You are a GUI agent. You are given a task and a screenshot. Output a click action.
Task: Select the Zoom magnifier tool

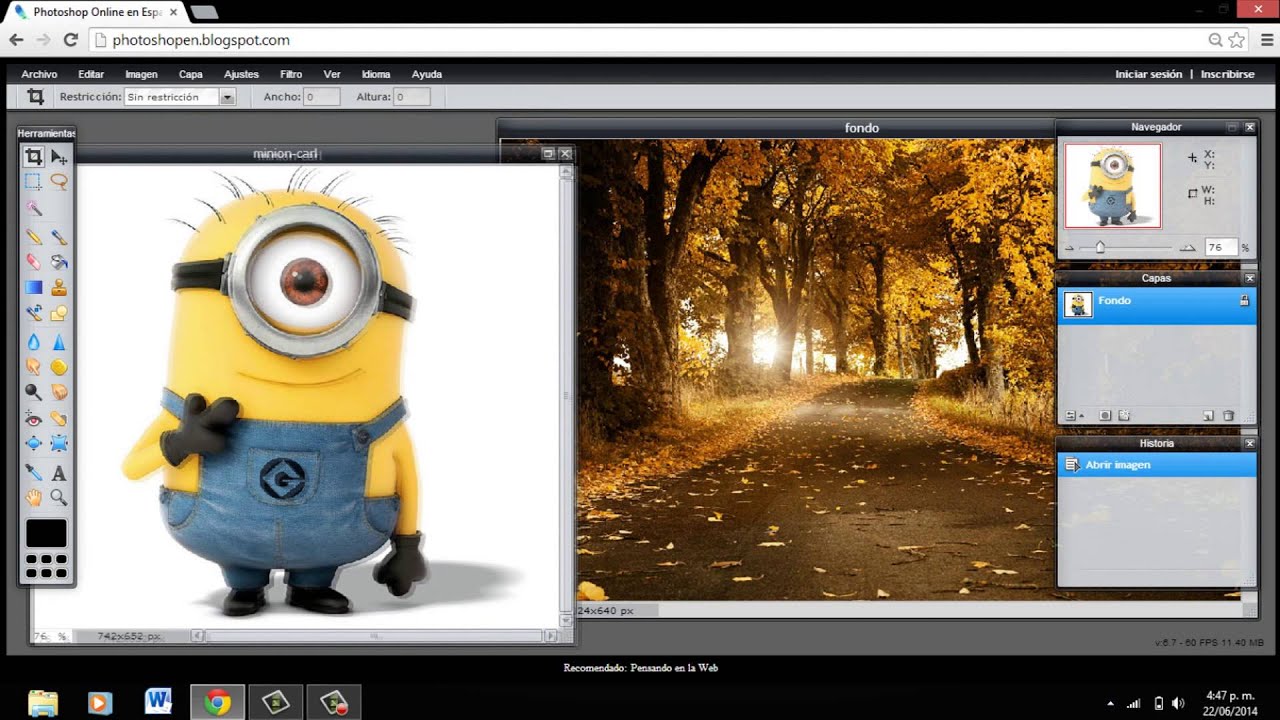59,497
